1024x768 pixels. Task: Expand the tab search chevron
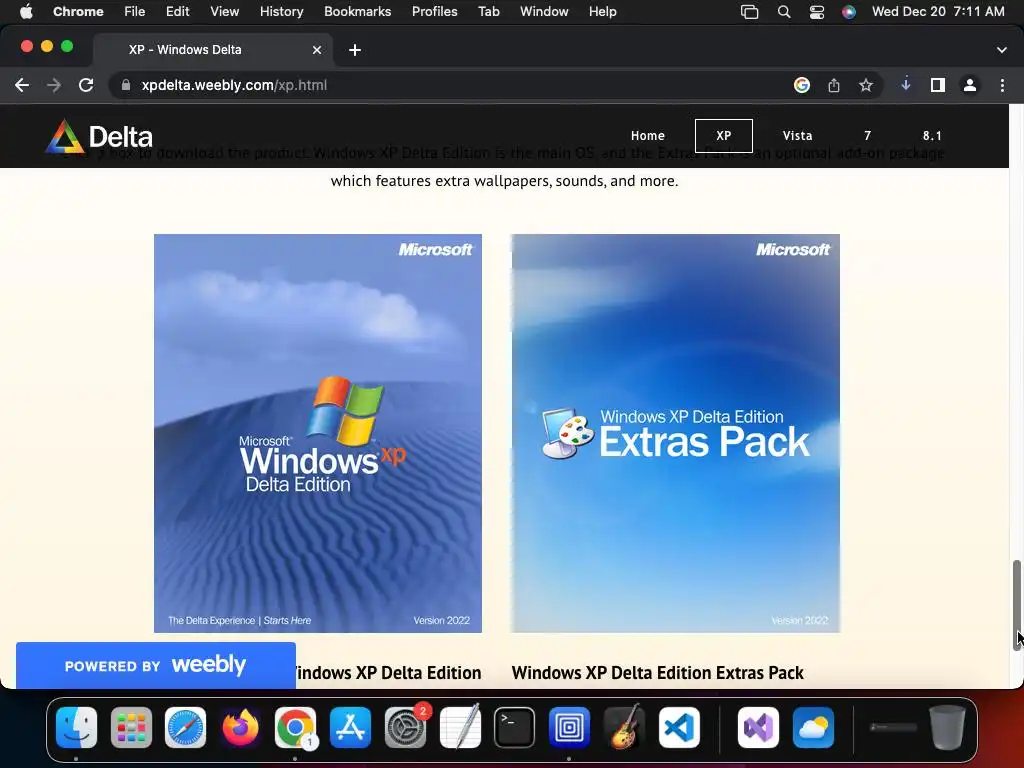(1001, 50)
